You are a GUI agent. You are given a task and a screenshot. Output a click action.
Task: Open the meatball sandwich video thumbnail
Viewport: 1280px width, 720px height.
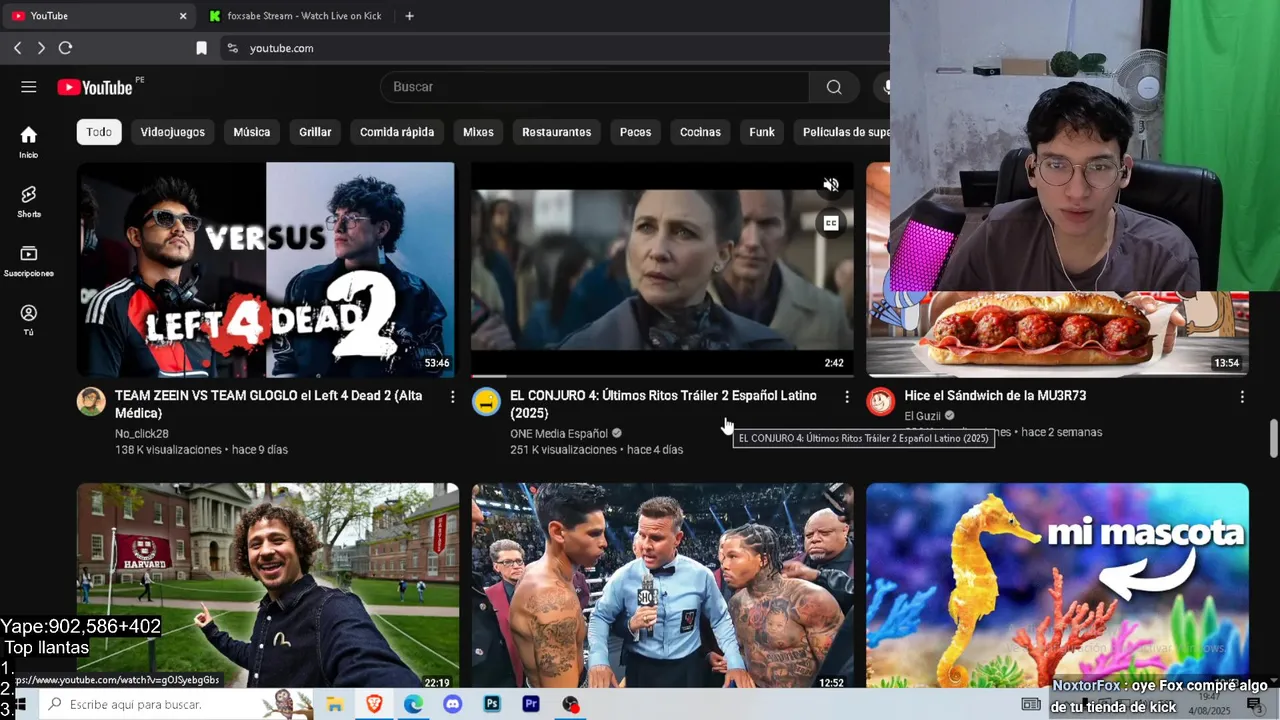[1057, 334]
